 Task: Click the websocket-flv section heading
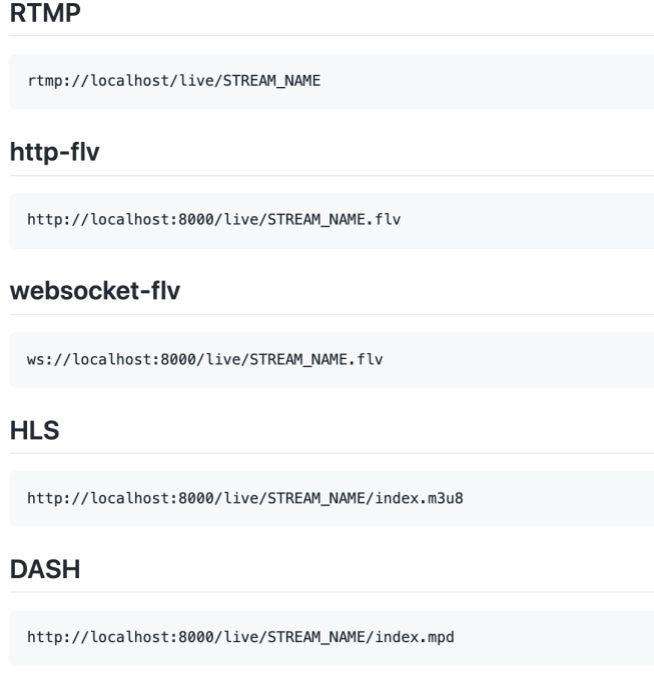pyautogui.click(x=95, y=290)
